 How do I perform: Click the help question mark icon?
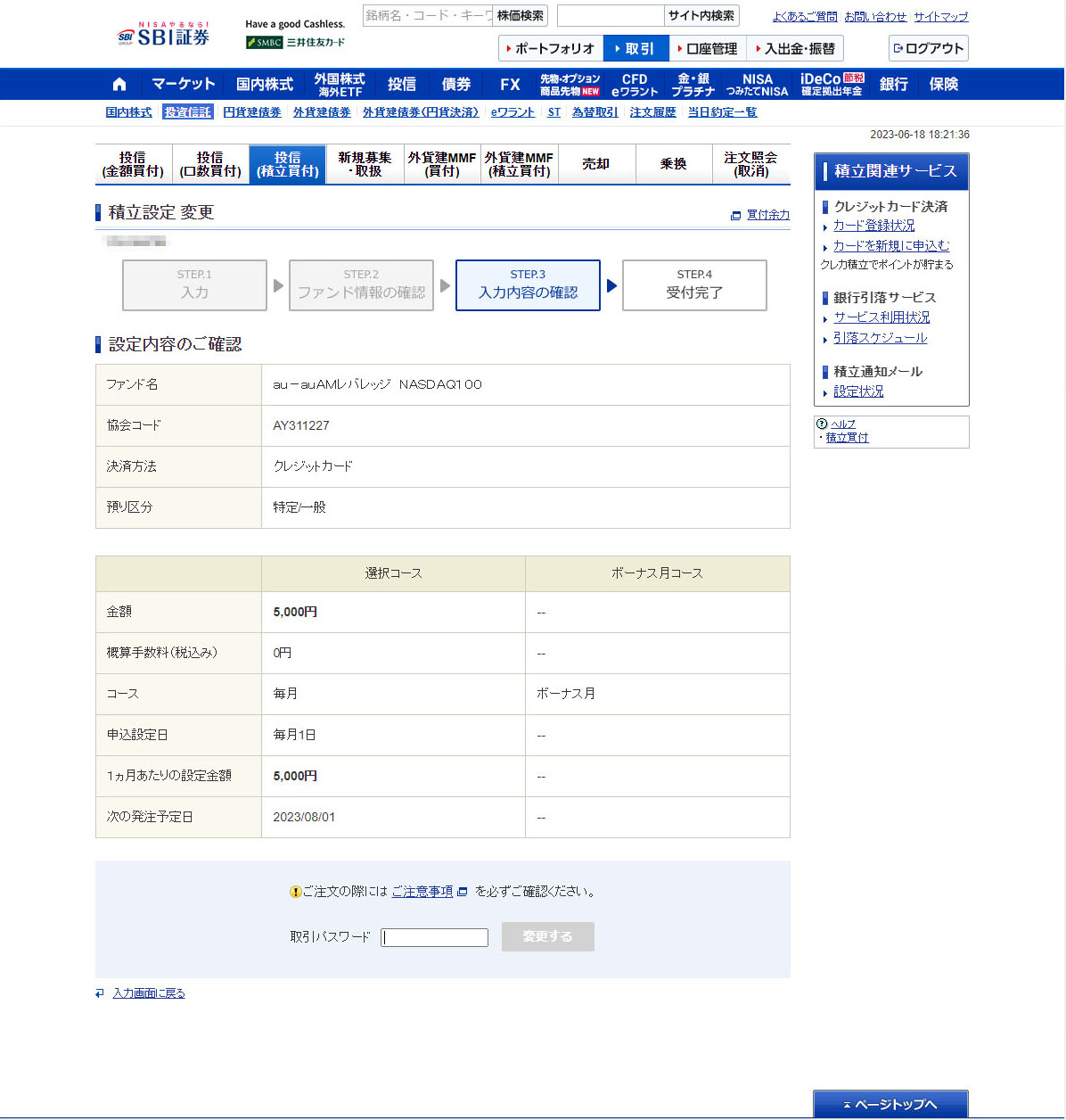pos(822,424)
